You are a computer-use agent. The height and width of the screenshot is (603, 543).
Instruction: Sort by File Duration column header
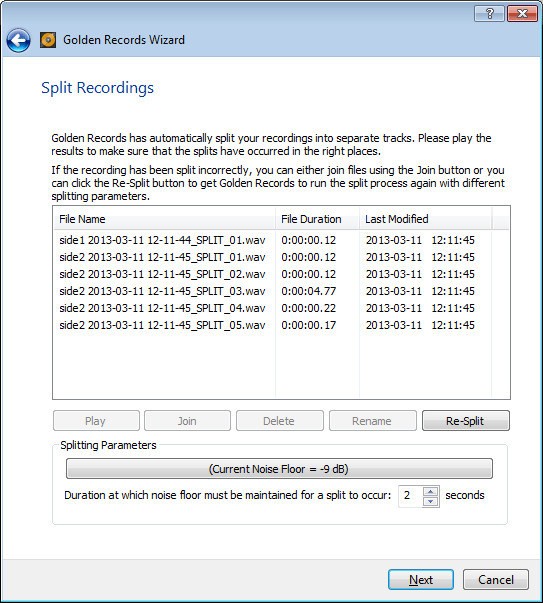tap(317, 219)
